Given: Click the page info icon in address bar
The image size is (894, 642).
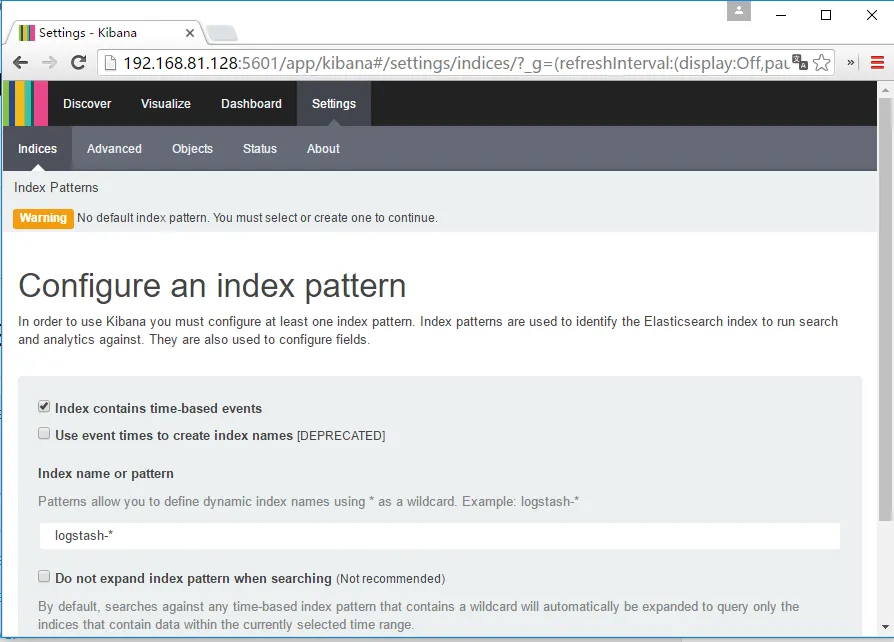Looking at the screenshot, I should pyautogui.click(x=110, y=63).
